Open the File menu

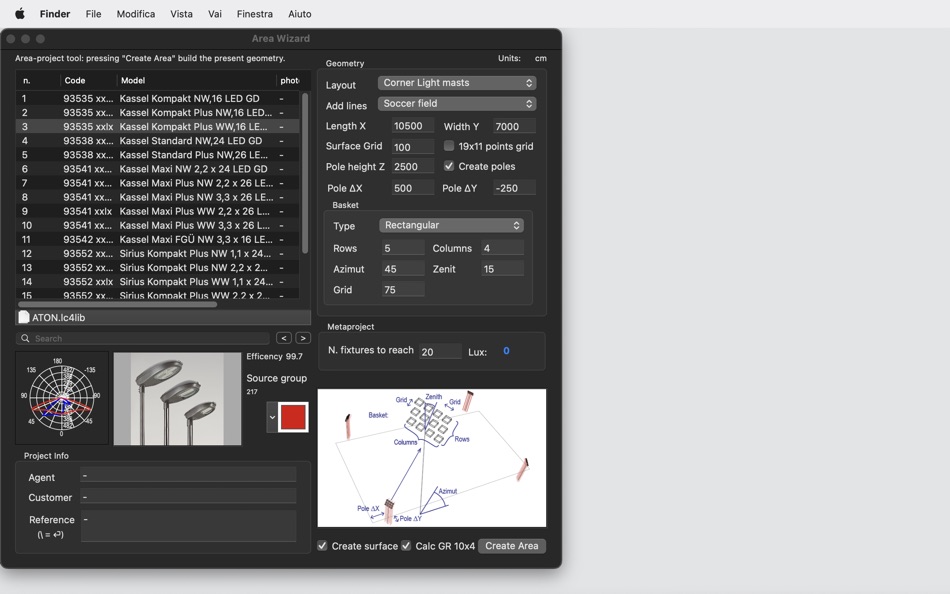tap(93, 13)
